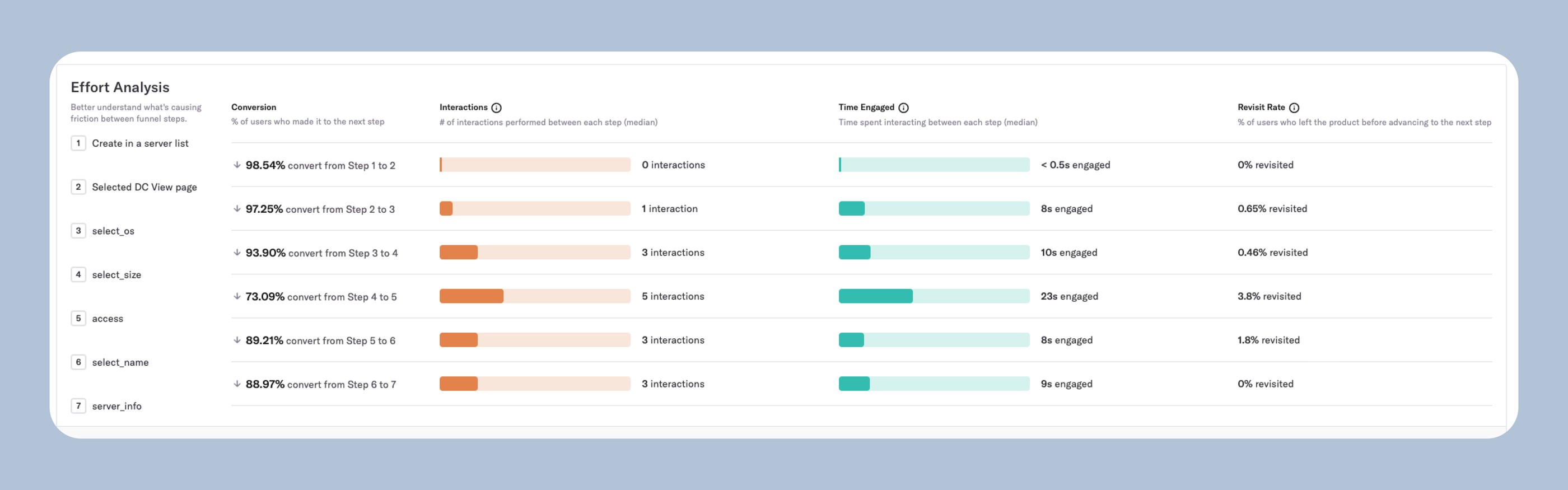Click the '1.8% revisited' value
Viewport: 1568px width, 490px height.
[x=1268, y=340]
